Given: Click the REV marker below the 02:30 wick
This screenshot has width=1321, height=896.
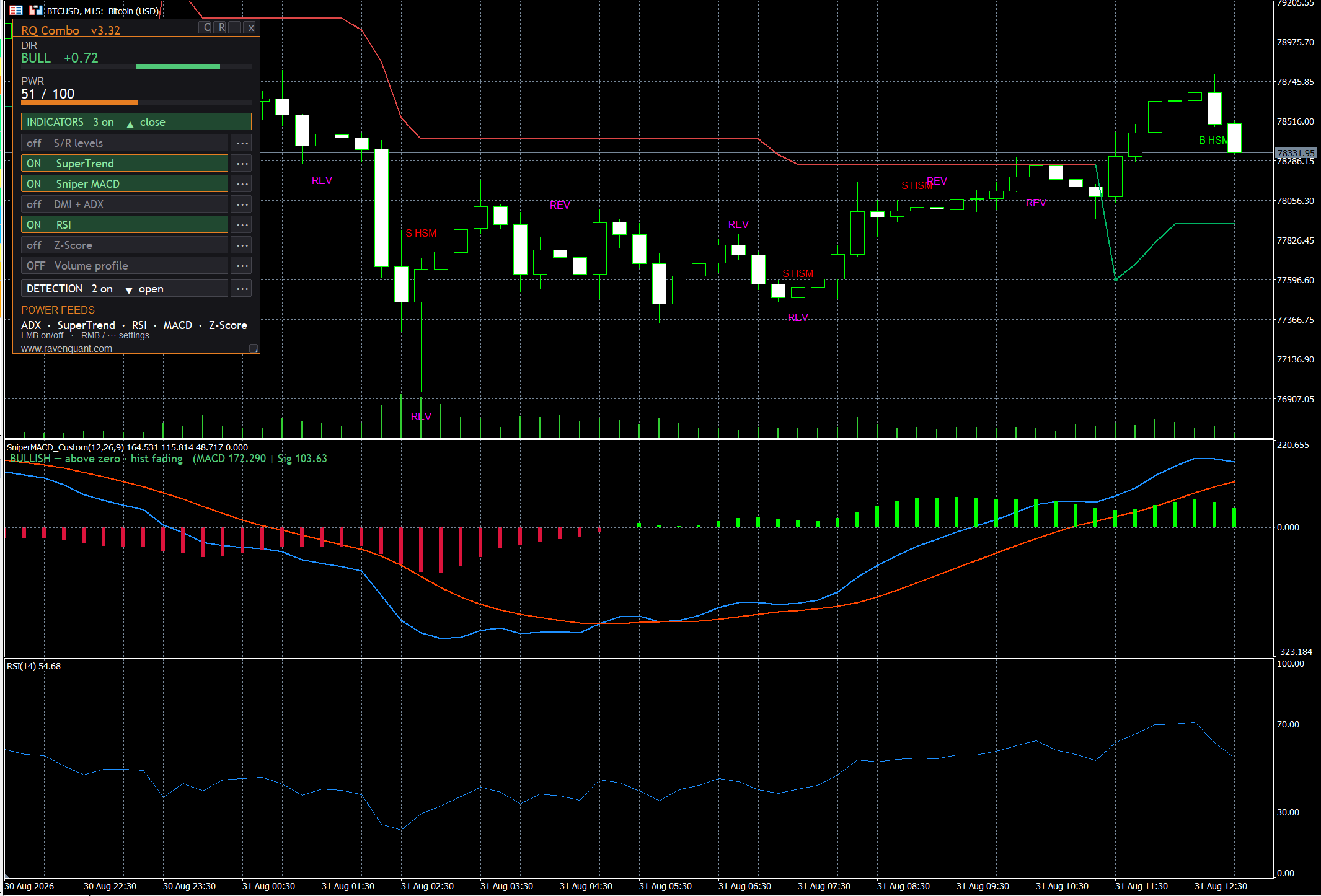Looking at the screenshot, I should pos(421,416).
